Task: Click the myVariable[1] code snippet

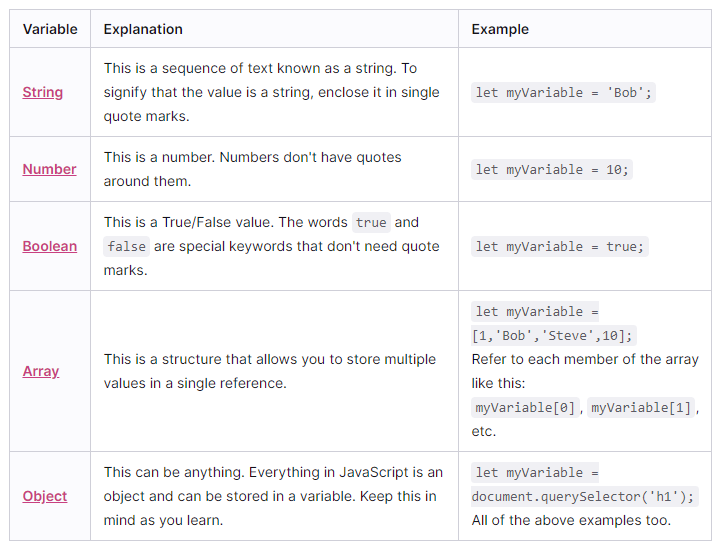Action: [641, 407]
